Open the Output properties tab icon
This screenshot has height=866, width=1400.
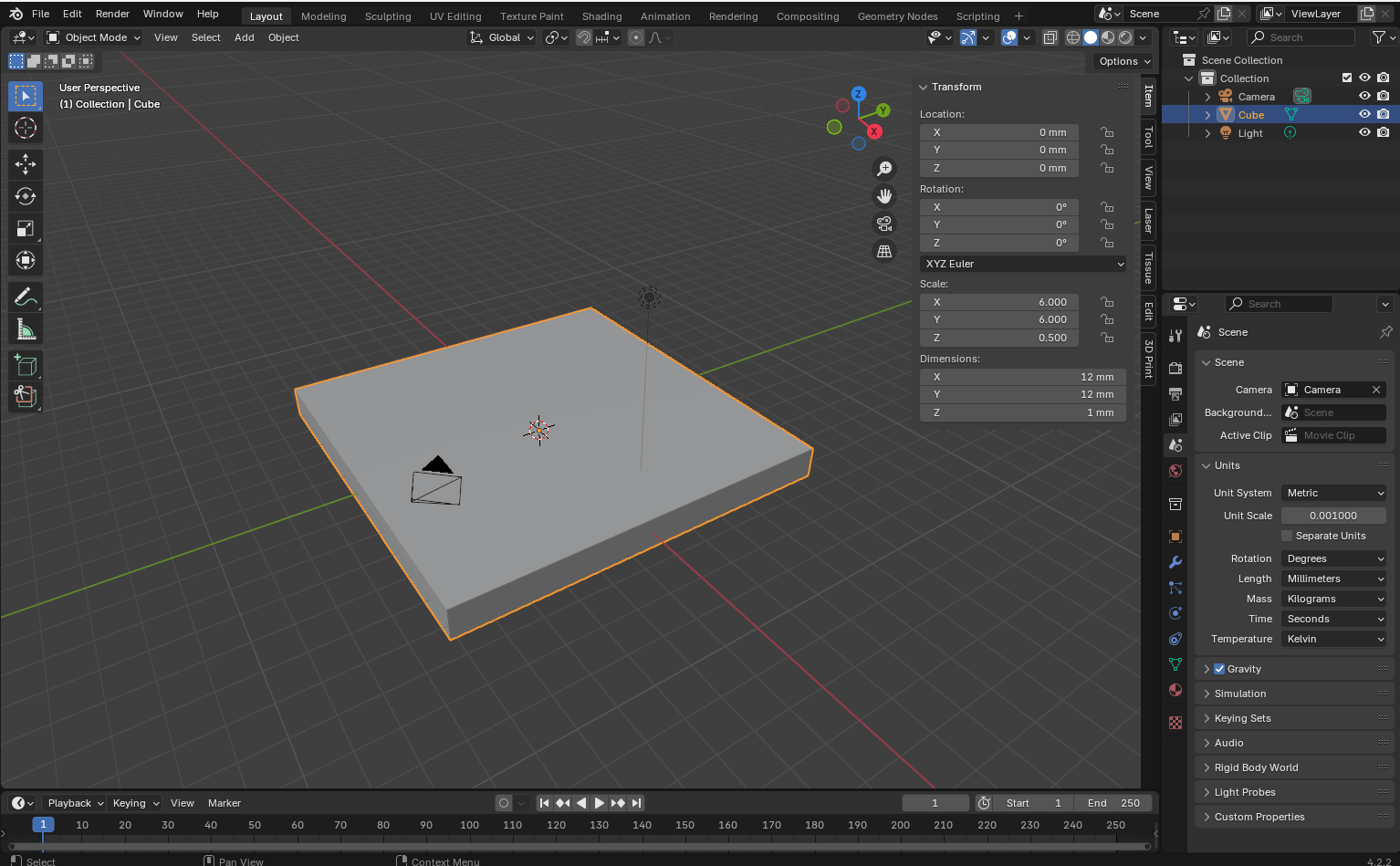[x=1175, y=393]
